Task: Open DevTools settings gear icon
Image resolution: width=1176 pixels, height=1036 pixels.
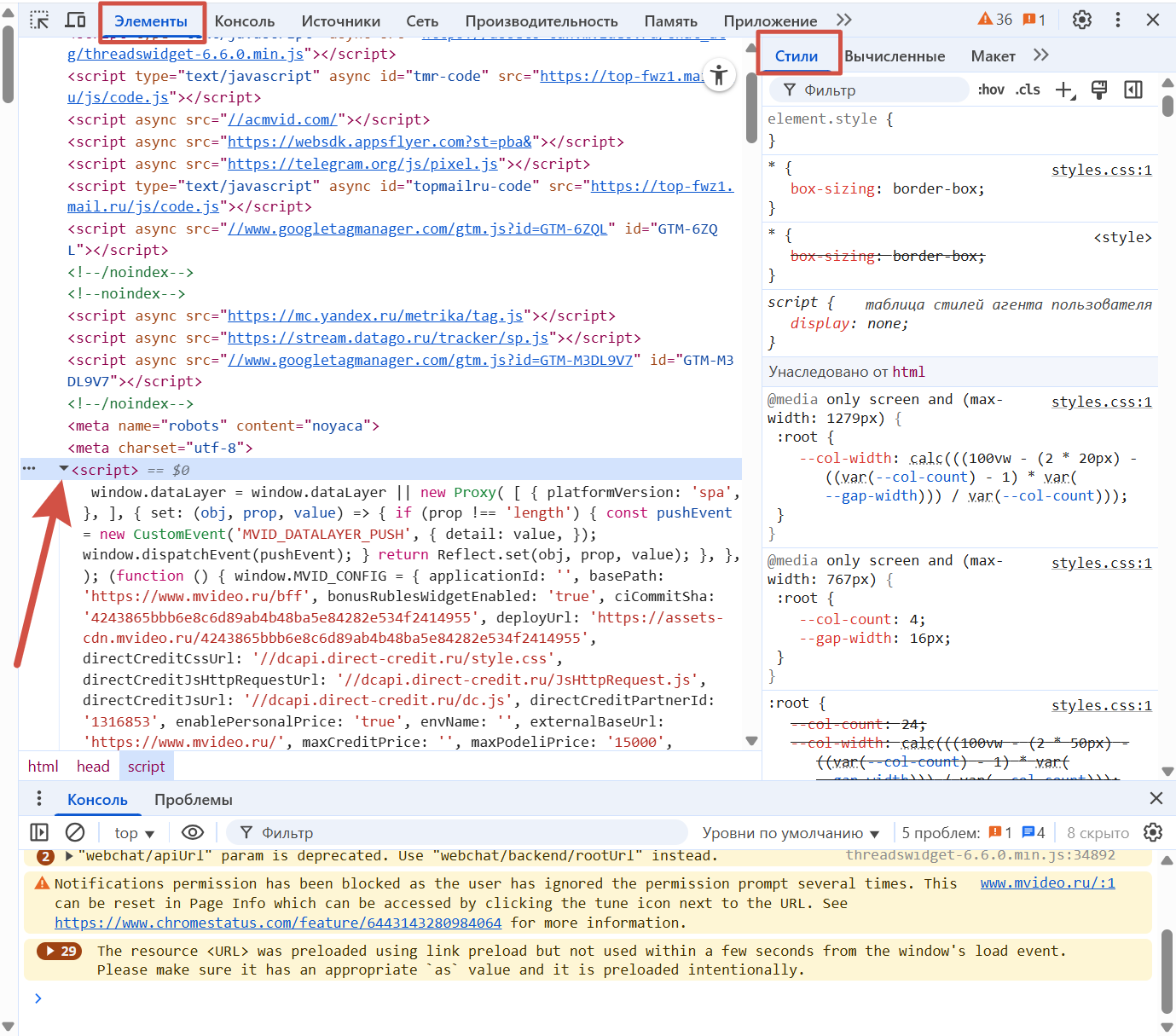Action: [1081, 20]
